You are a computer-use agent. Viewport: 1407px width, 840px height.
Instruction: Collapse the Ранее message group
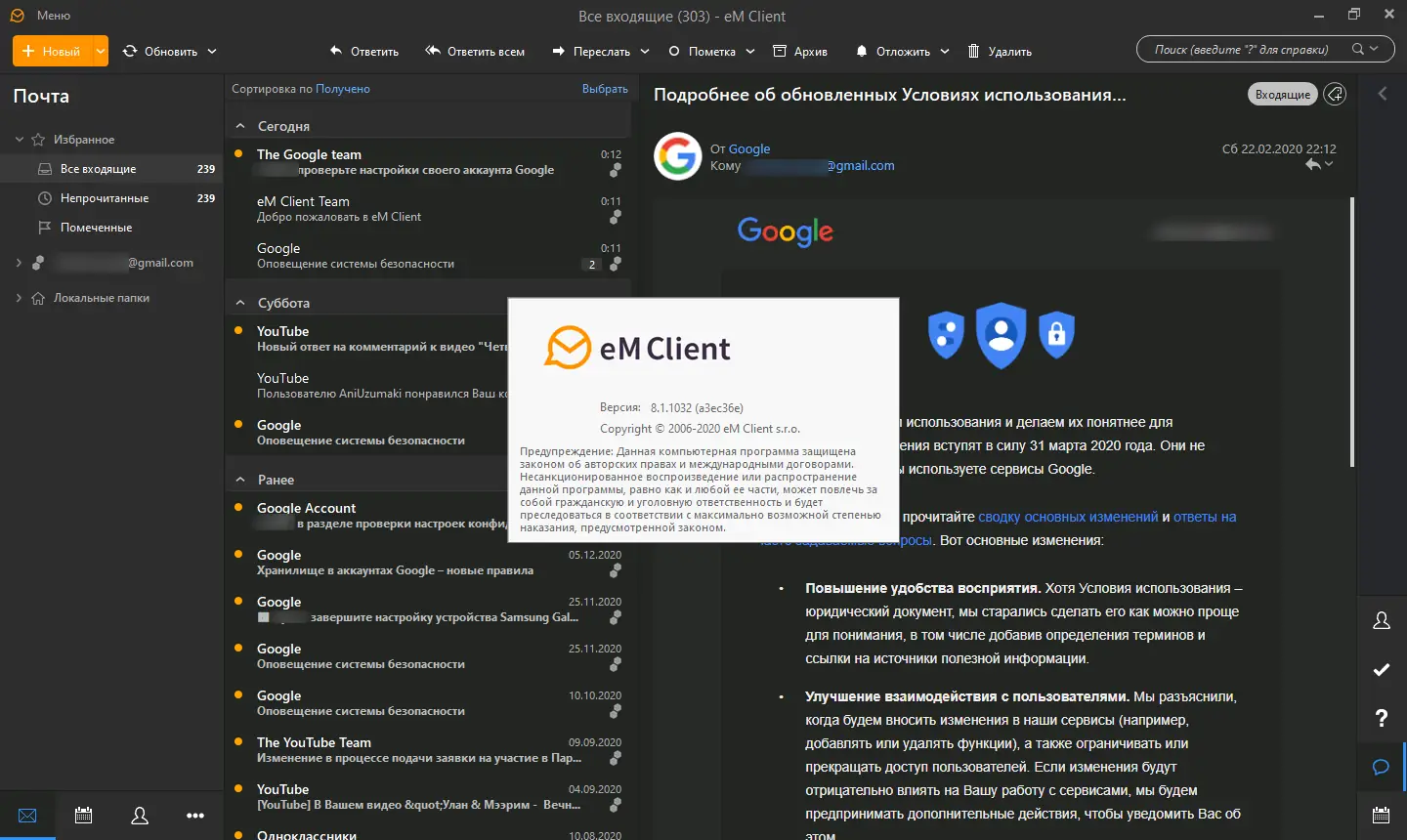click(240, 480)
